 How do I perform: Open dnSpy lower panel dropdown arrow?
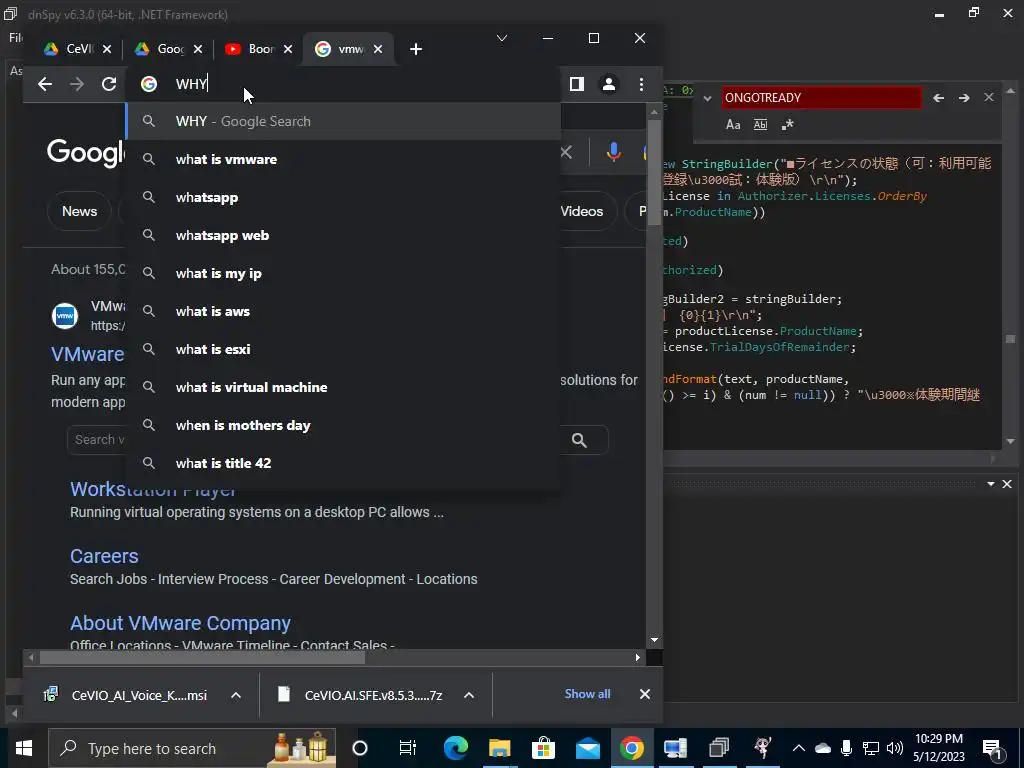(991, 484)
